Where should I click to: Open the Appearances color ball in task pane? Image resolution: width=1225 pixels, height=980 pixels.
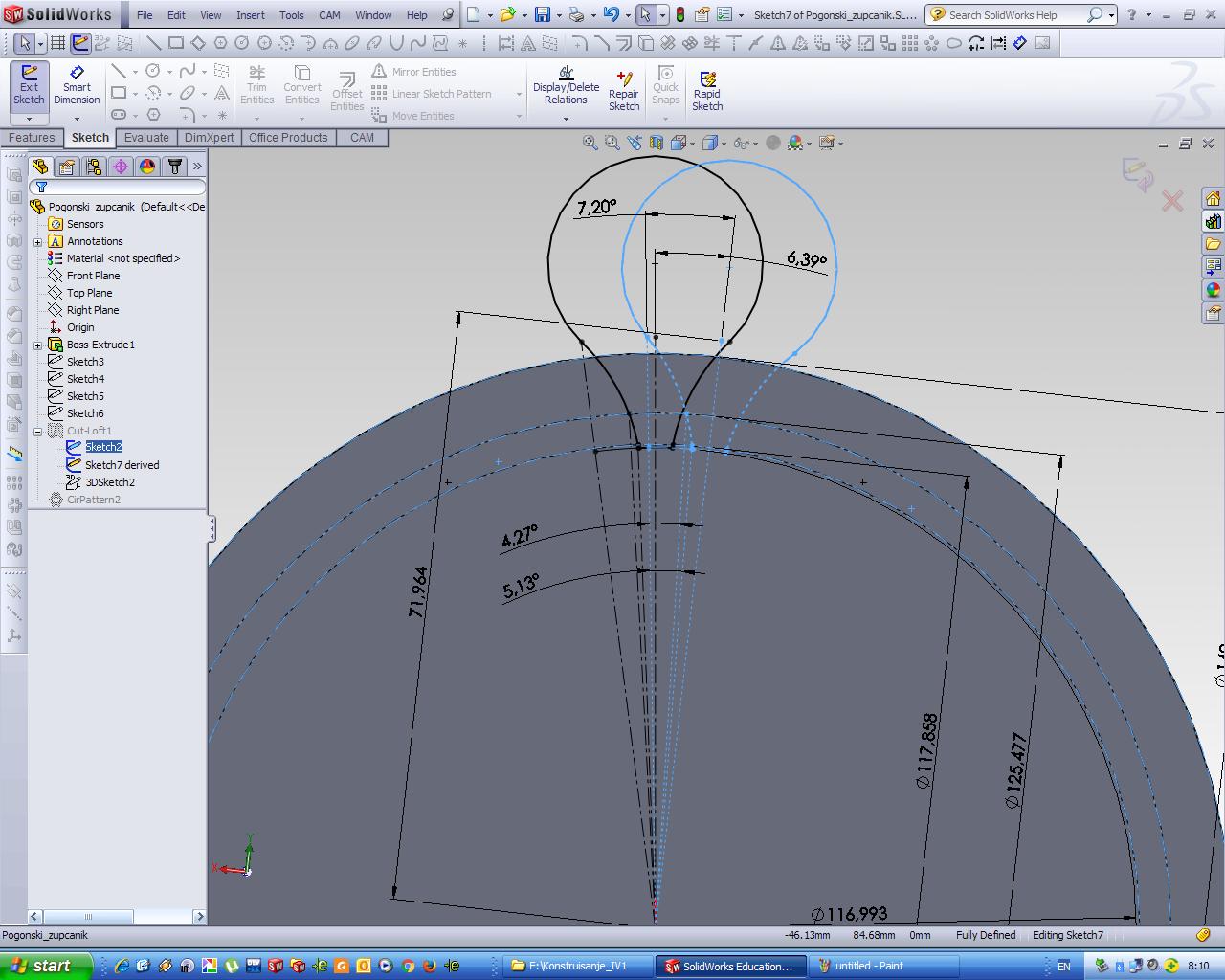click(x=1213, y=289)
